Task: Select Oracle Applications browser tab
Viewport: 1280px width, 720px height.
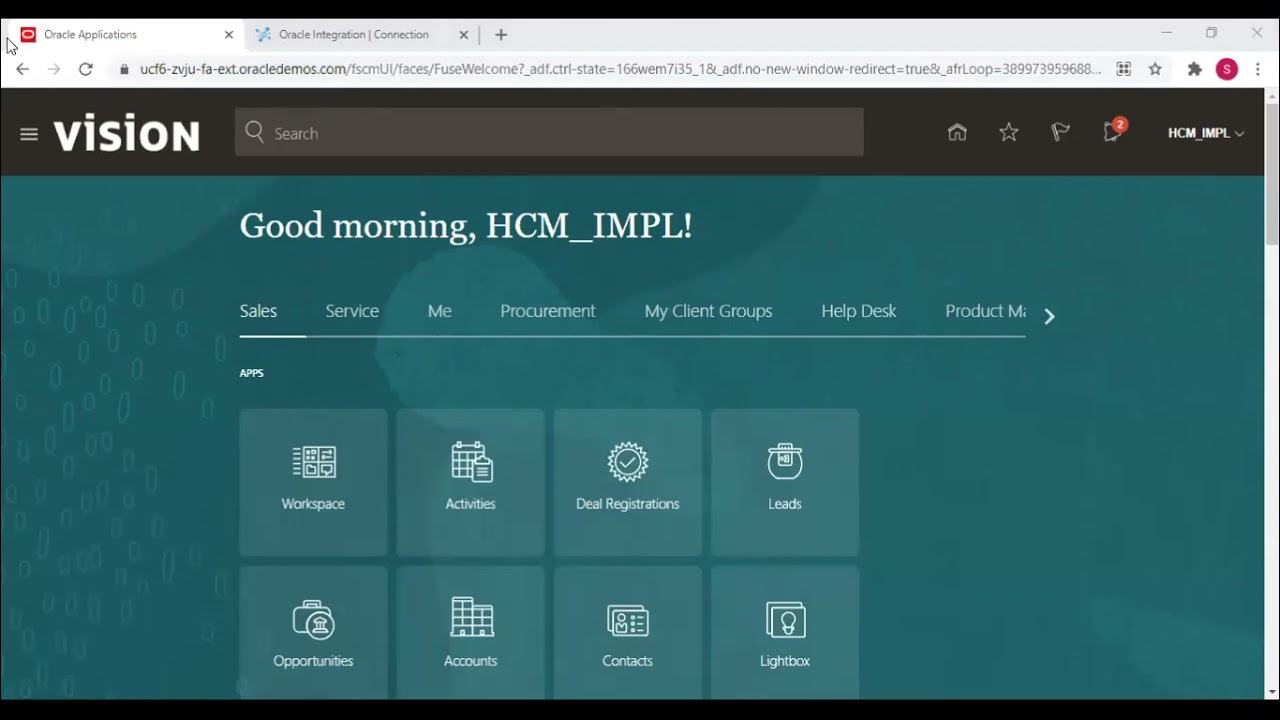Action: 128,35
